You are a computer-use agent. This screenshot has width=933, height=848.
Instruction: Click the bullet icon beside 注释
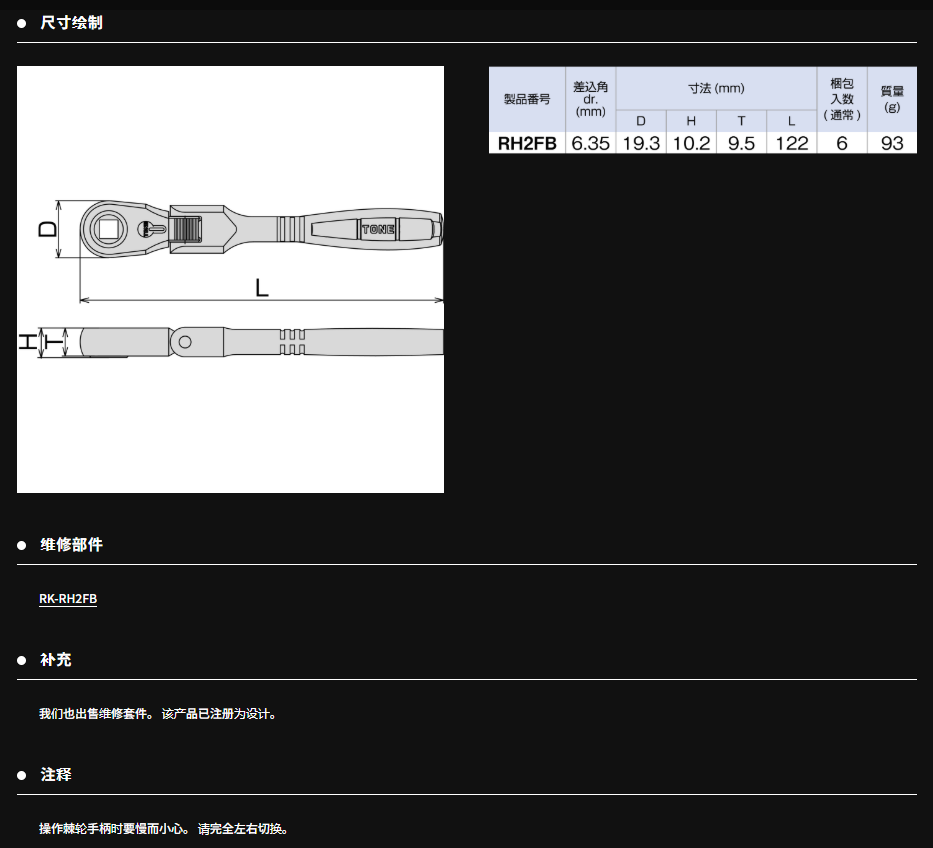click(22, 775)
